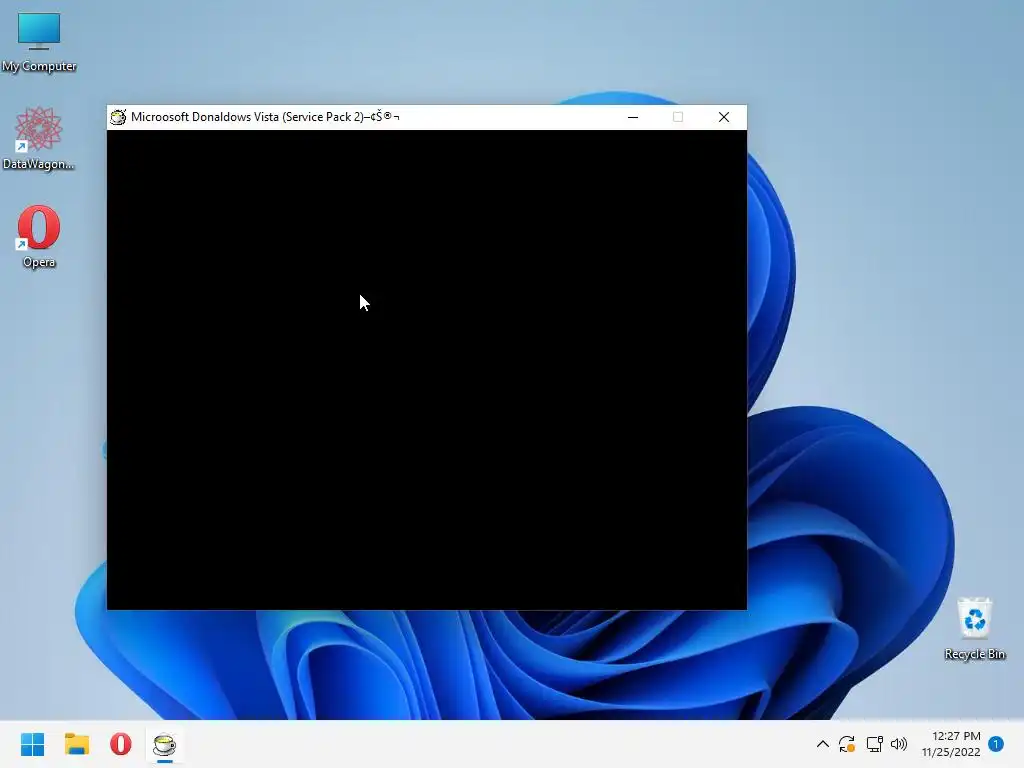The width and height of the screenshot is (1024, 768).
Task: Launch Opera from the taskbar
Action: 120,744
